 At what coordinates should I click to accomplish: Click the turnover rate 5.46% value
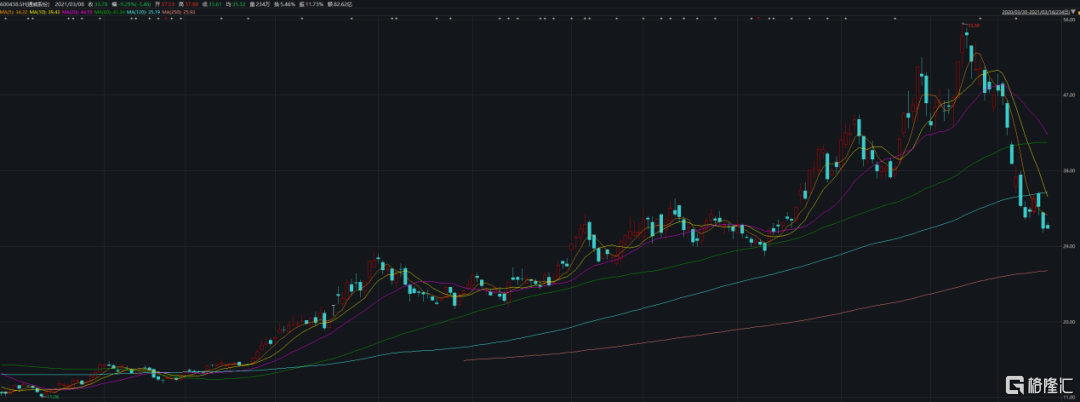[x=286, y=4]
